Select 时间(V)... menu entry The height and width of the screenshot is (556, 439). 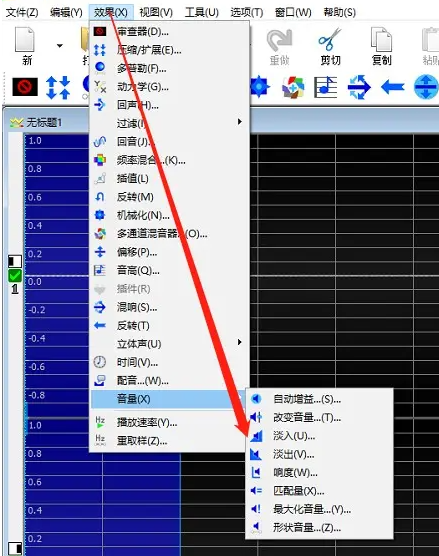(x=170, y=362)
